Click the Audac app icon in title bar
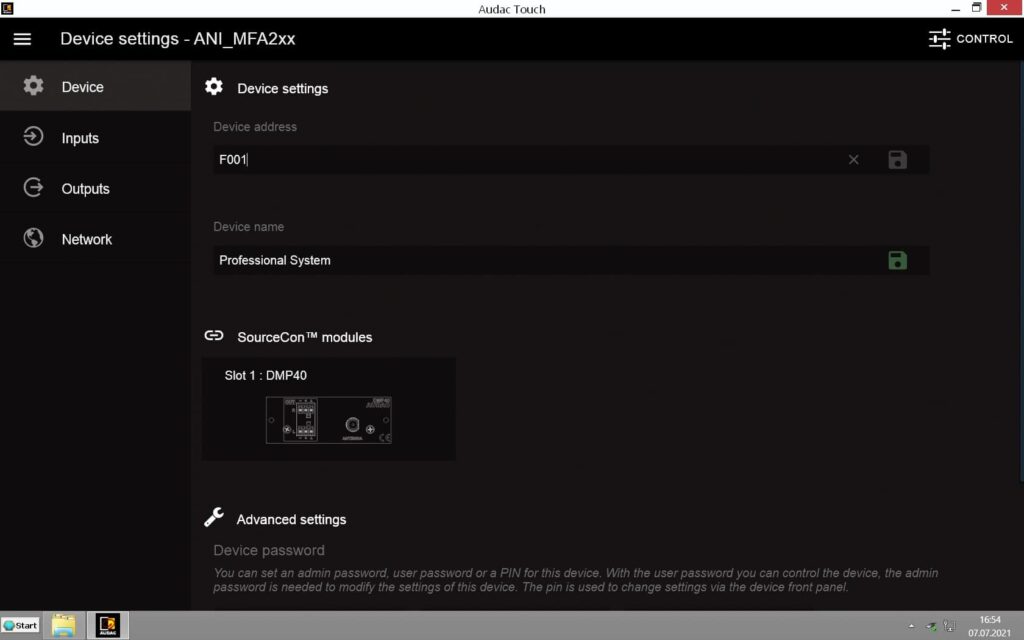 click(x=7, y=8)
